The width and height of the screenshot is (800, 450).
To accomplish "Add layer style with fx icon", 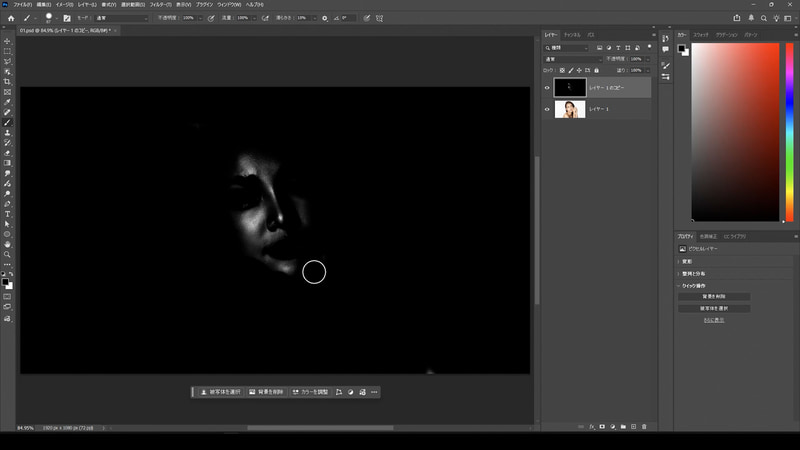I will click(592, 427).
